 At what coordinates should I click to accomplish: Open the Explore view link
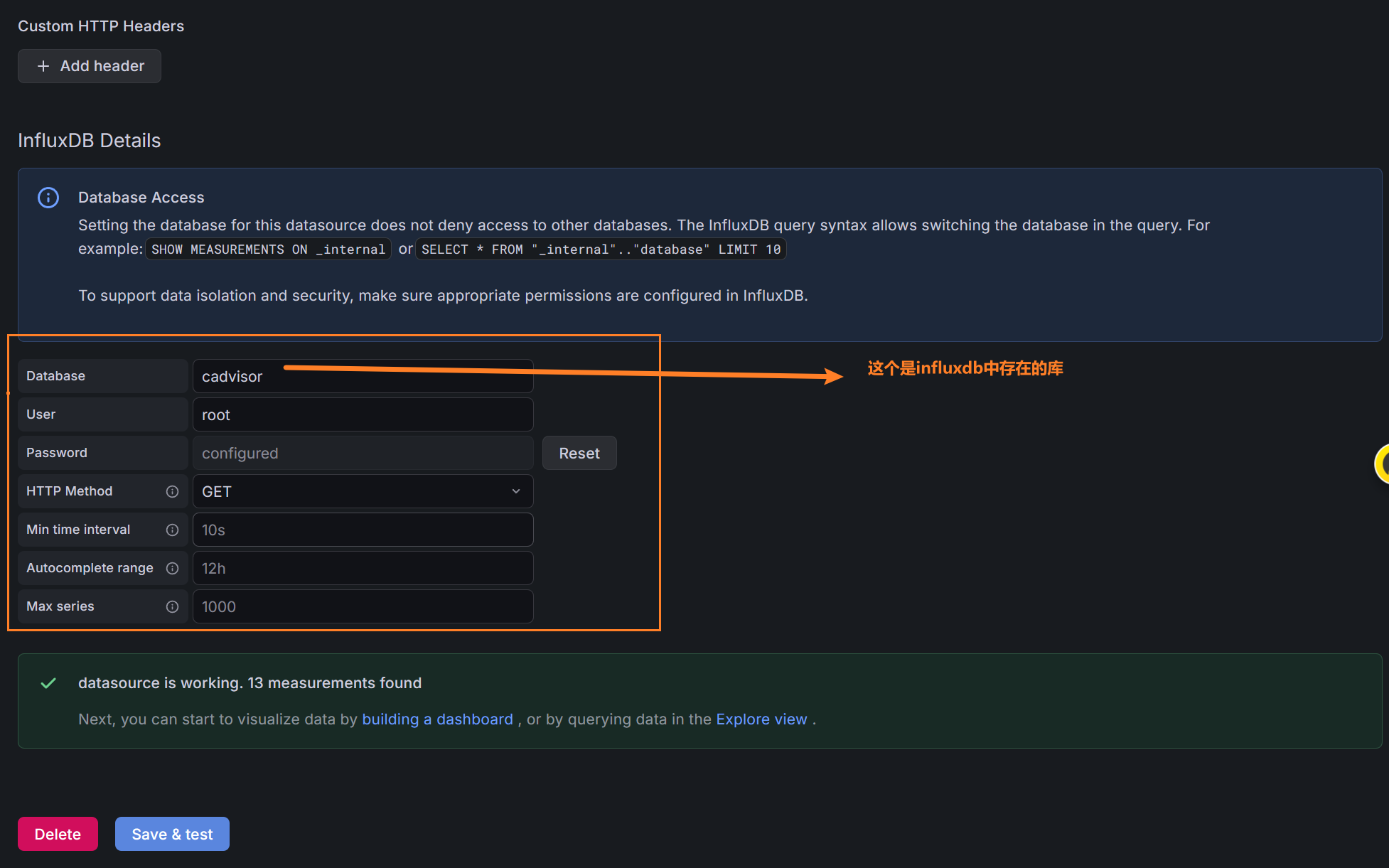point(761,719)
